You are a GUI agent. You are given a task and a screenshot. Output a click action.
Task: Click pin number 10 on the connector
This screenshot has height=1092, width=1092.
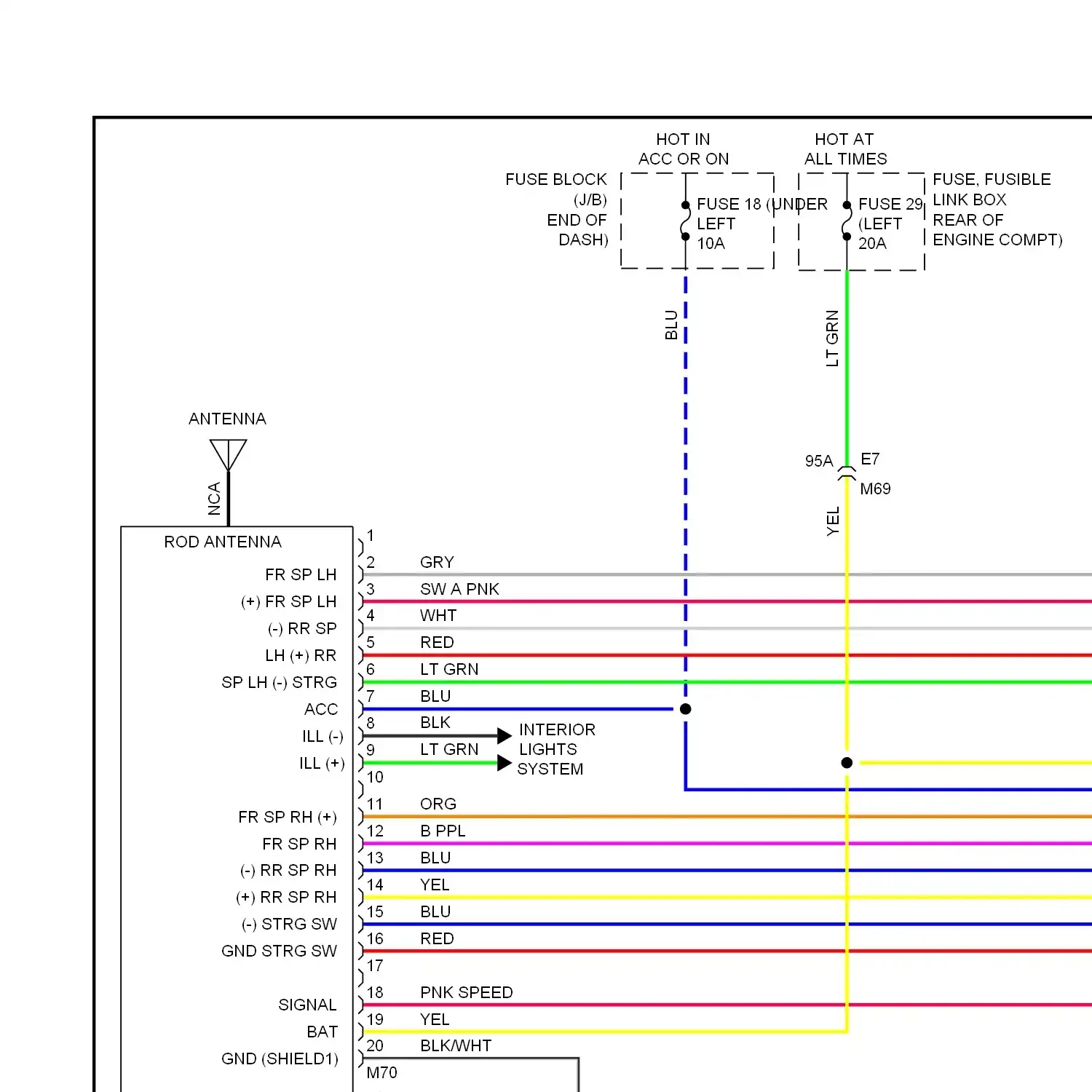375,777
